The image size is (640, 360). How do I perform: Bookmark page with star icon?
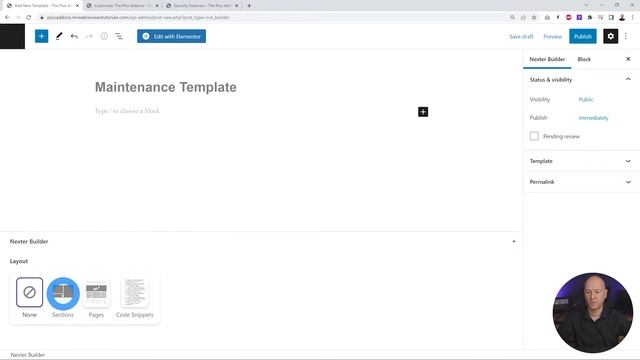[x=534, y=18]
